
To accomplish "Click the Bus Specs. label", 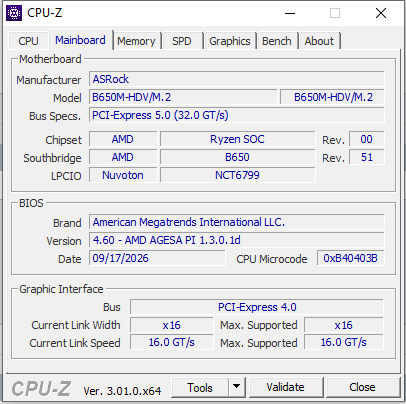I will point(55,116).
